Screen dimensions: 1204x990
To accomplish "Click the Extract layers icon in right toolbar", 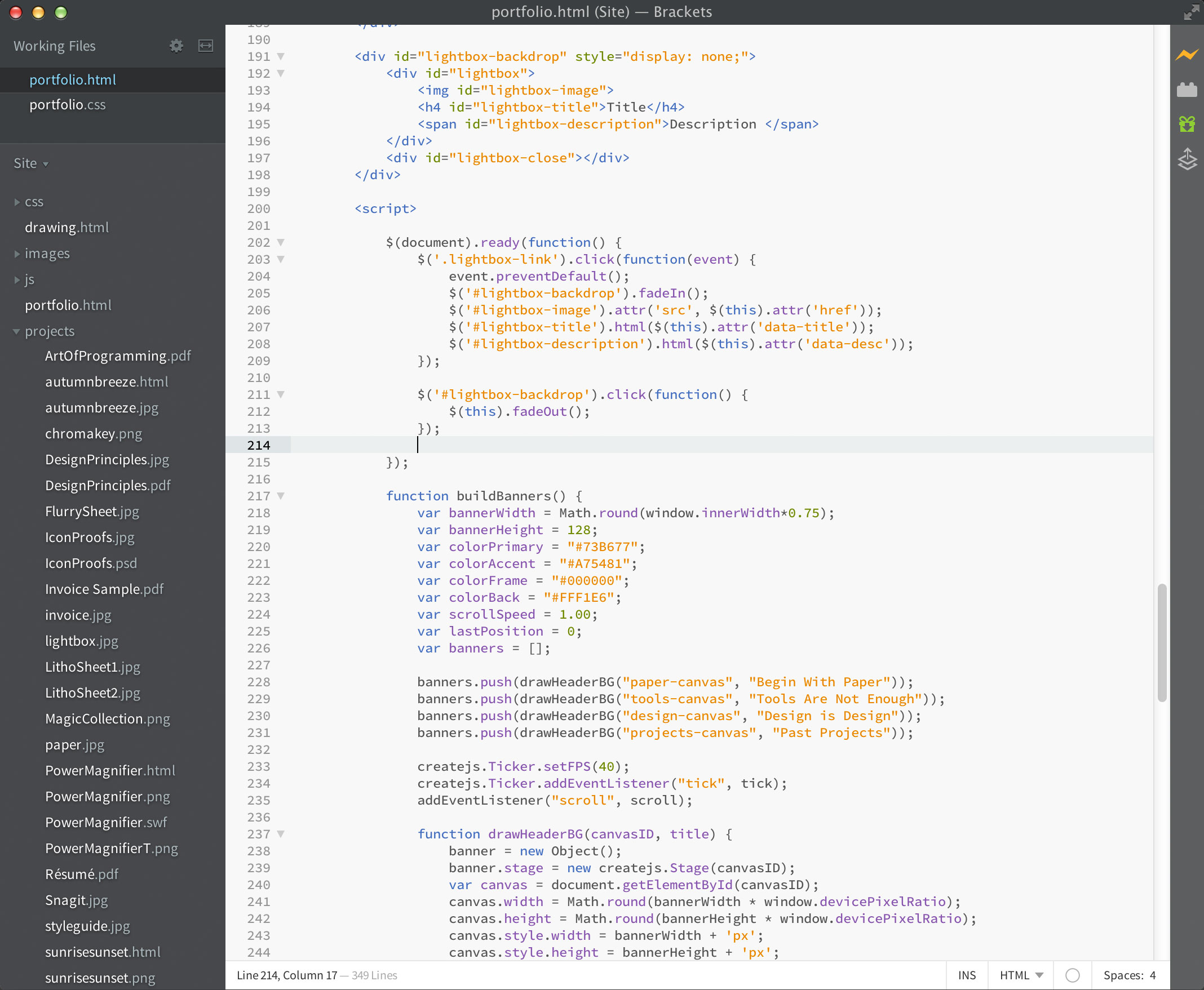I will 1187,159.
